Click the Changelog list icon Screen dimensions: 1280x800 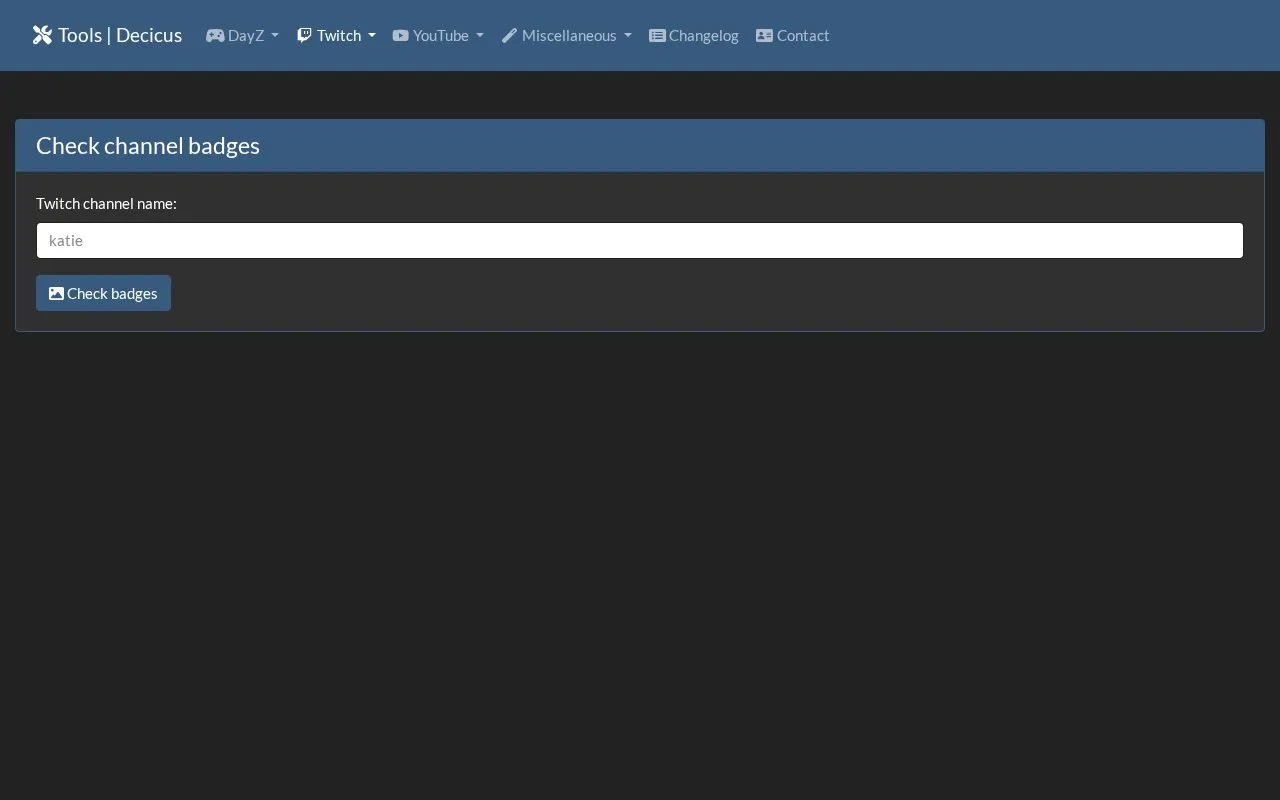tap(657, 35)
